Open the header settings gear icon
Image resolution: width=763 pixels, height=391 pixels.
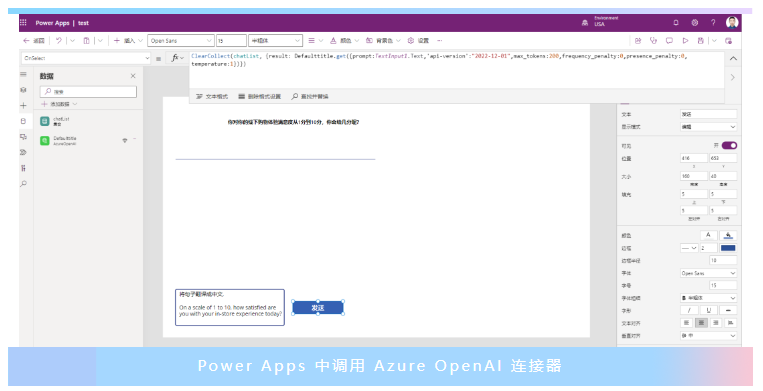click(x=694, y=22)
